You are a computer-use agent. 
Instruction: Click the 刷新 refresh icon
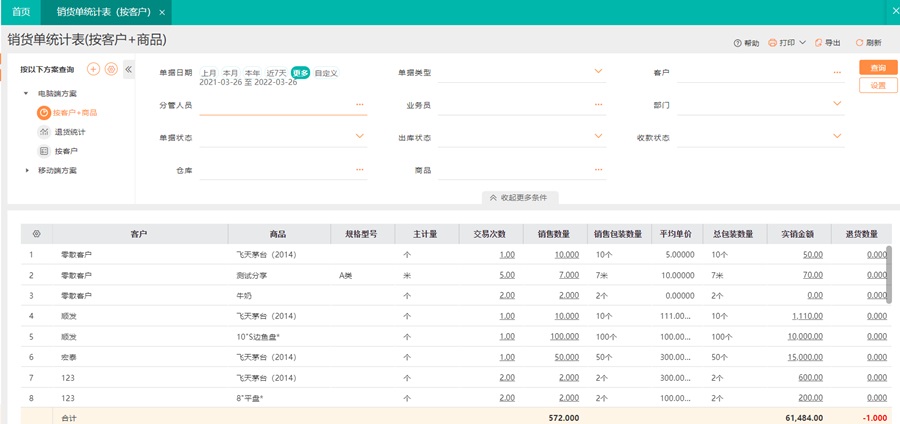coord(859,43)
